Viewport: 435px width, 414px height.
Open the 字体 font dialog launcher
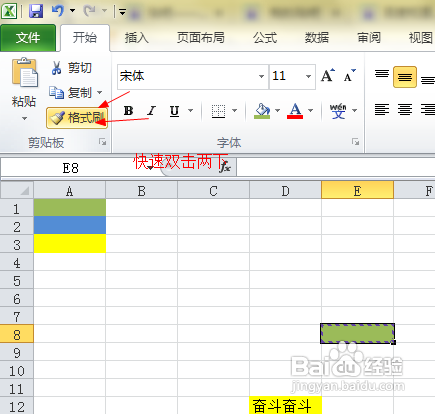tap(356, 142)
